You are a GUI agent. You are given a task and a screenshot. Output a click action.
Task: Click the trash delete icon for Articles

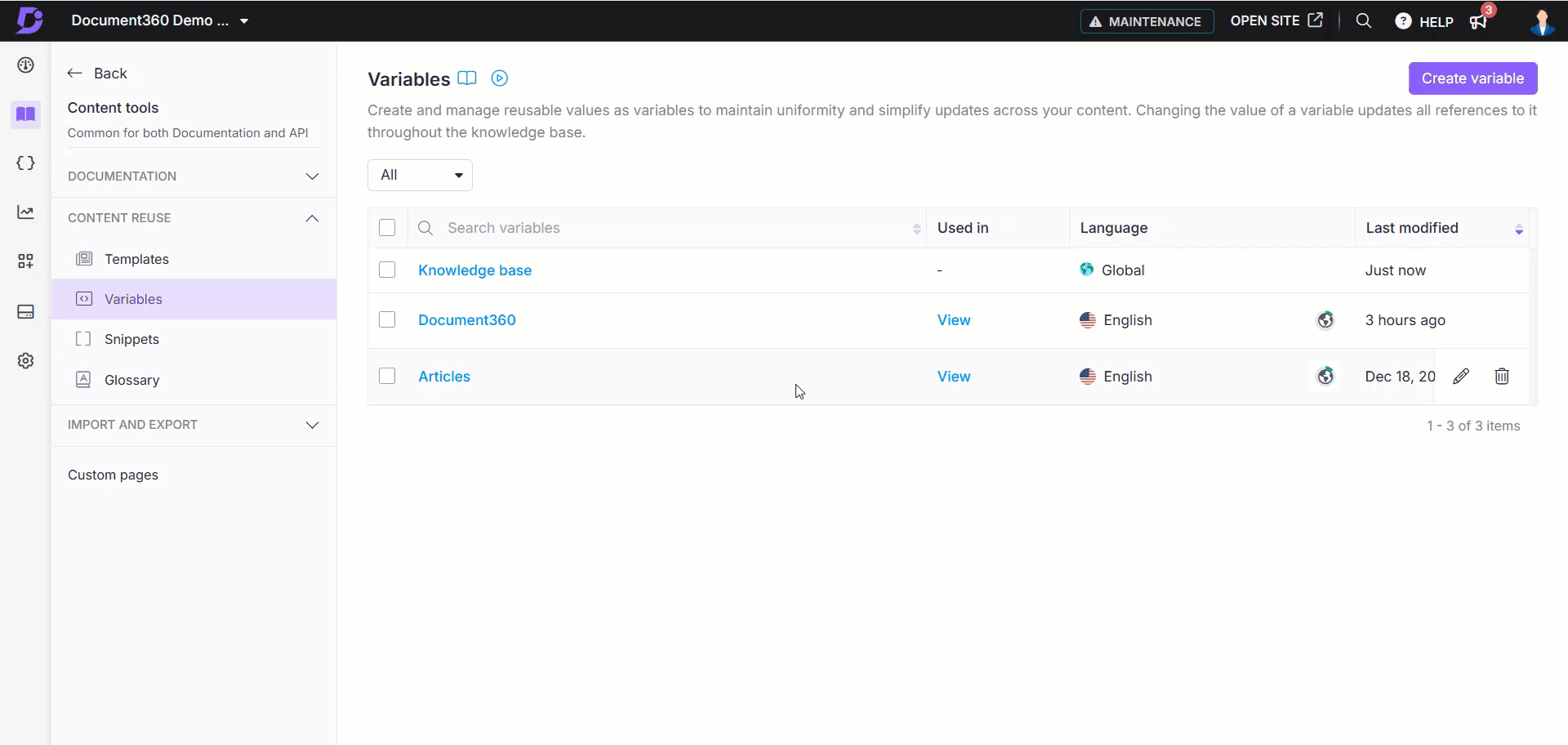(1502, 377)
